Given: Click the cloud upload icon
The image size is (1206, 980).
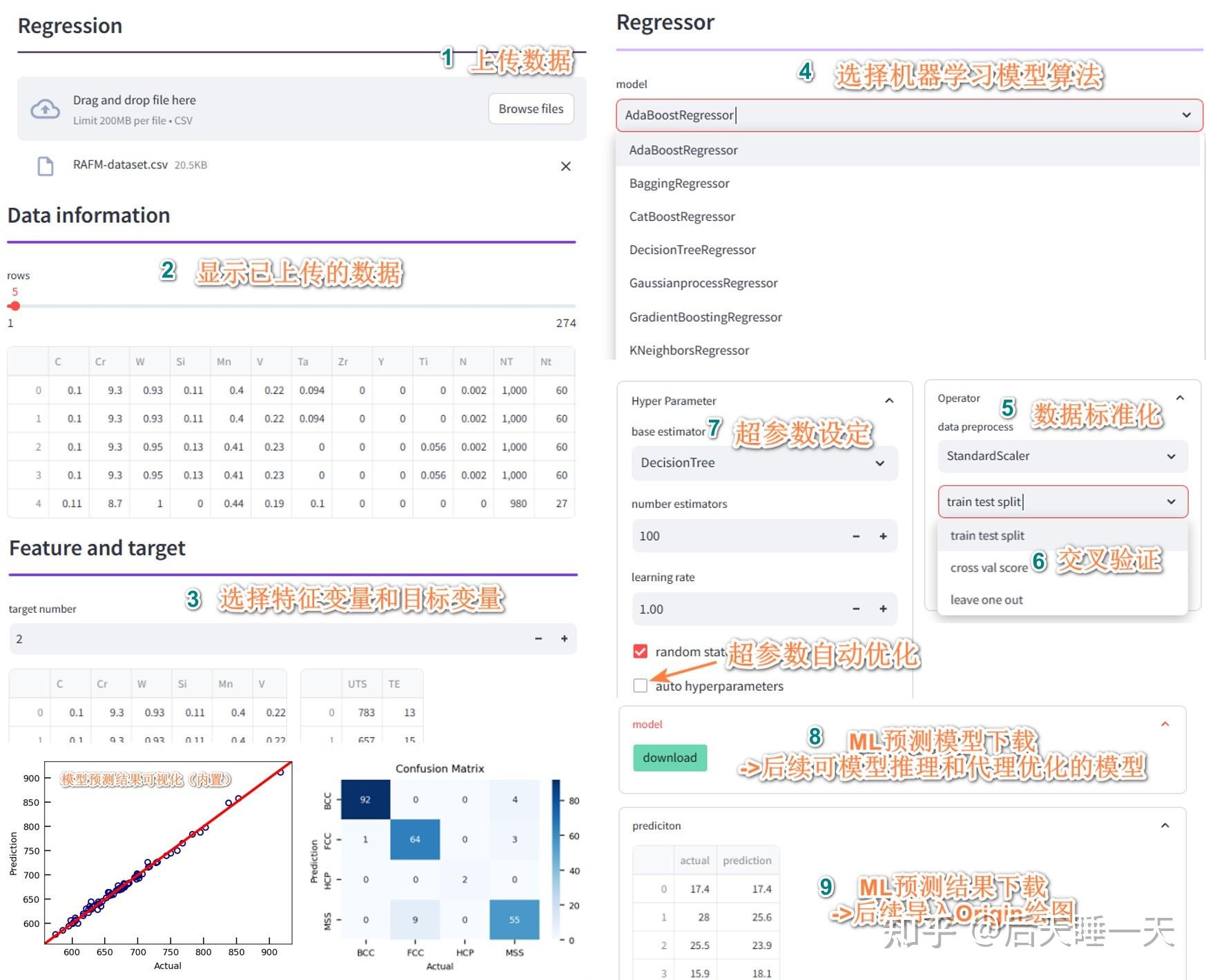Looking at the screenshot, I should point(44,108).
